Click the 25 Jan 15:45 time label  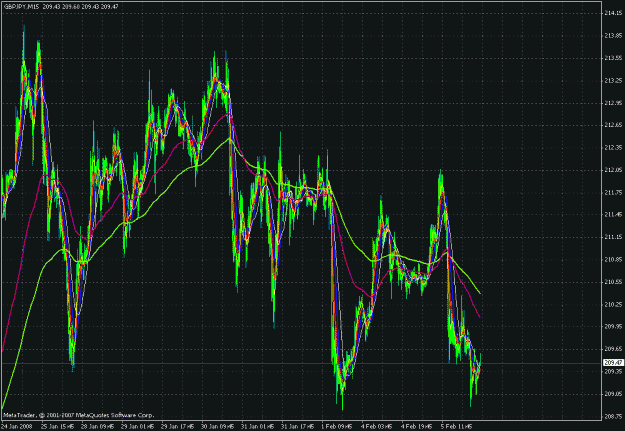click(57, 426)
